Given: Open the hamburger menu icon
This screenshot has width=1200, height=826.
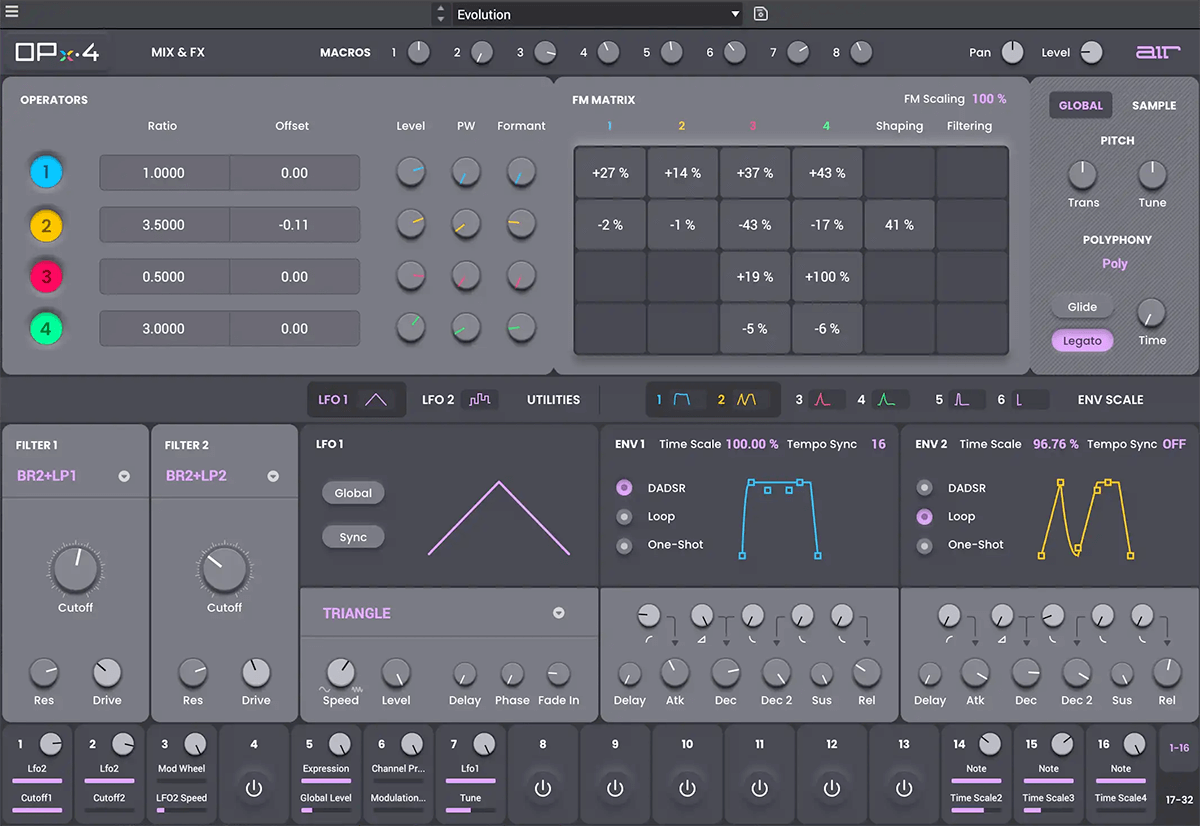Looking at the screenshot, I should [x=12, y=13].
